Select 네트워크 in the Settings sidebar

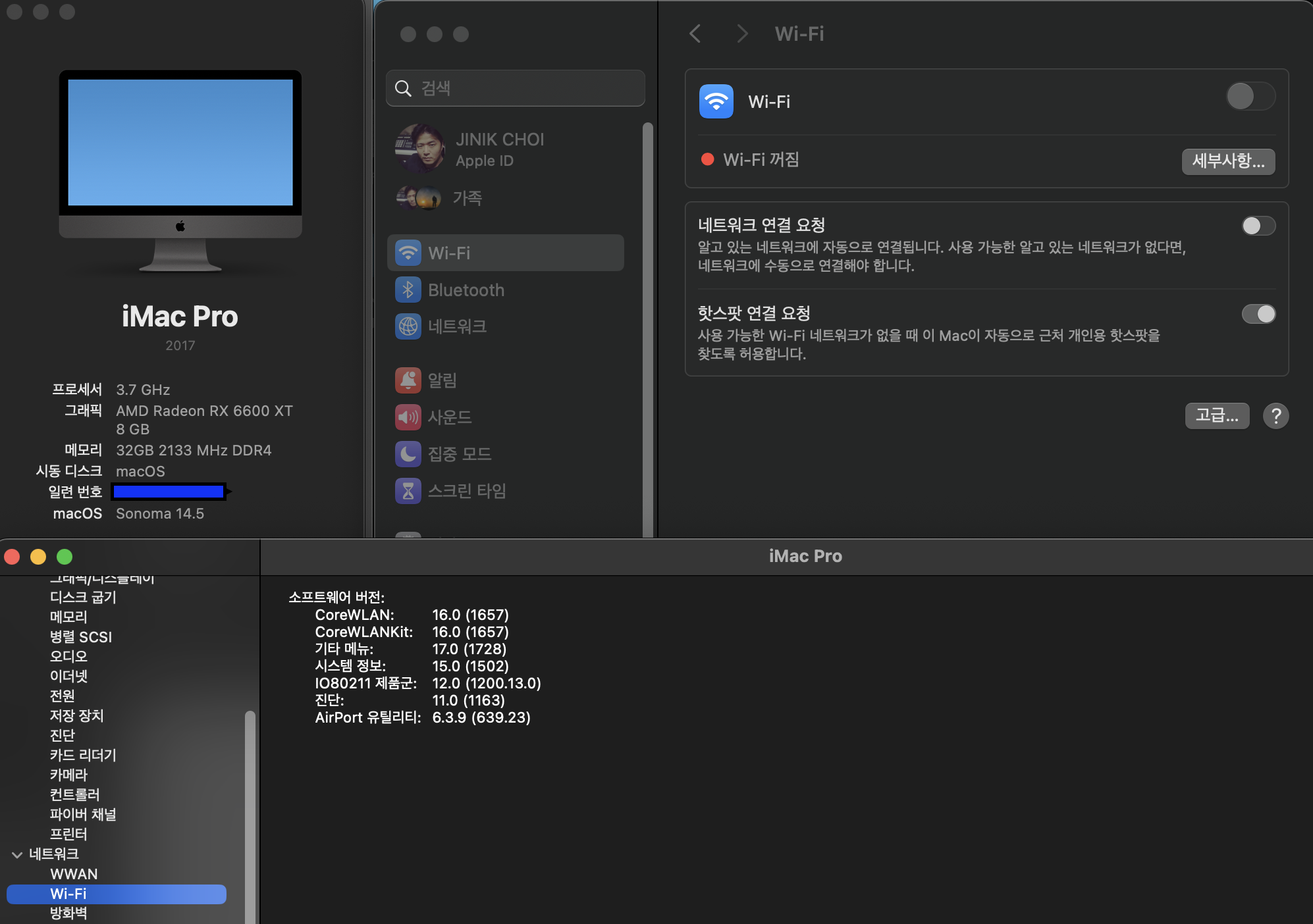pos(505,326)
